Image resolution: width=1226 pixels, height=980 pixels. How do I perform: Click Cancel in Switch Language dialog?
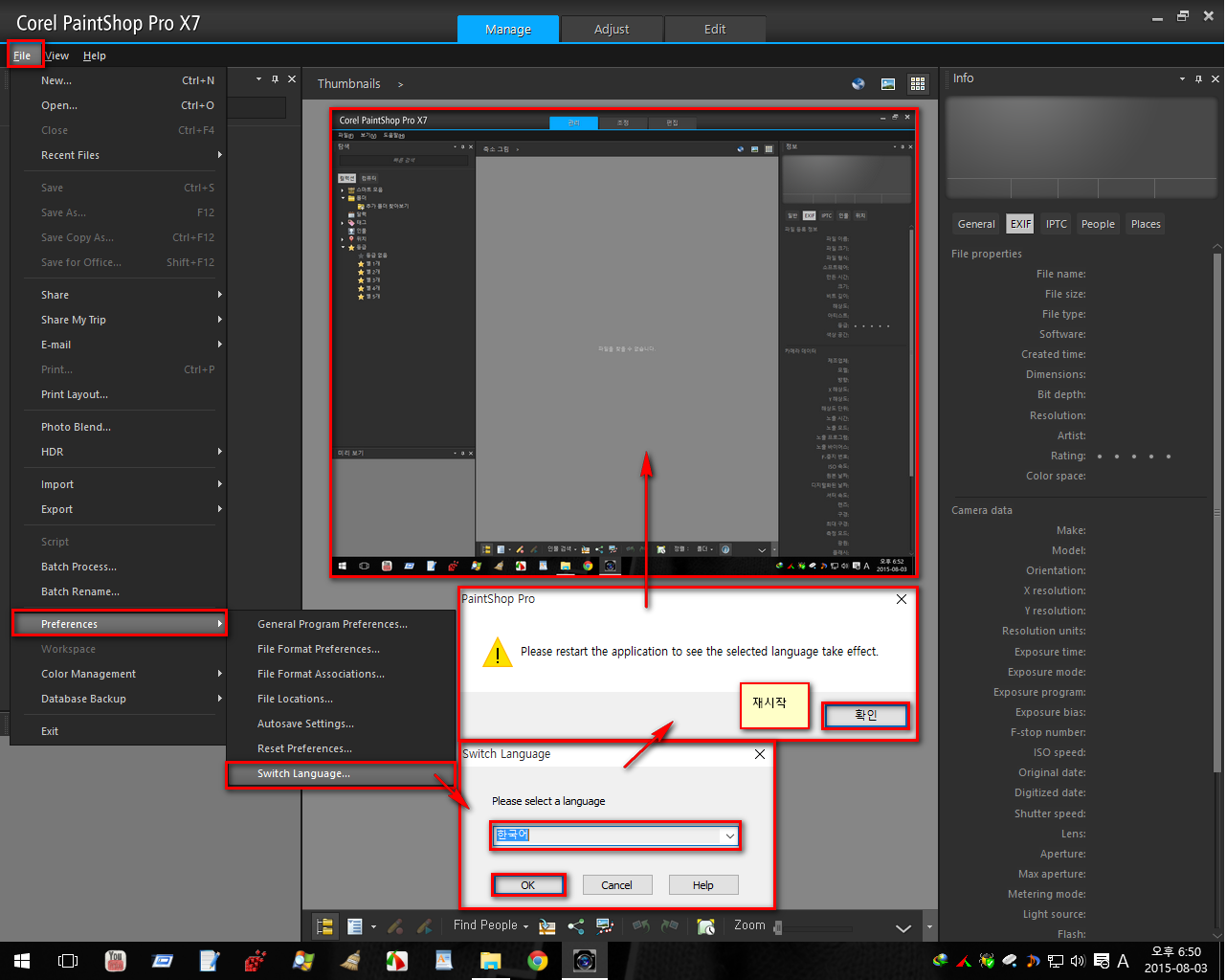pyautogui.click(x=616, y=885)
